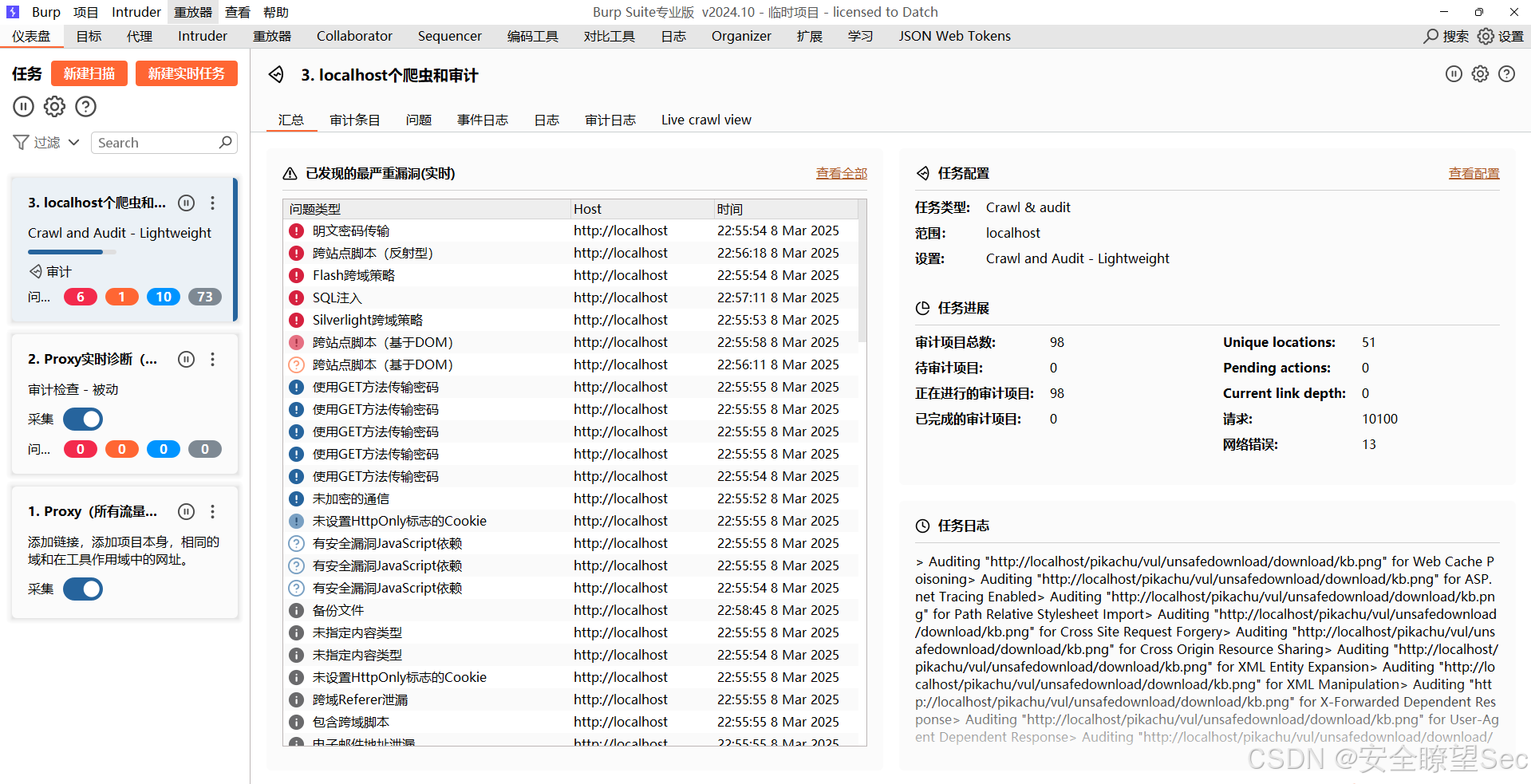Select severity icon for 明文密码传输
Image resolution: width=1531 pixels, height=784 pixels.
point(296,230)
